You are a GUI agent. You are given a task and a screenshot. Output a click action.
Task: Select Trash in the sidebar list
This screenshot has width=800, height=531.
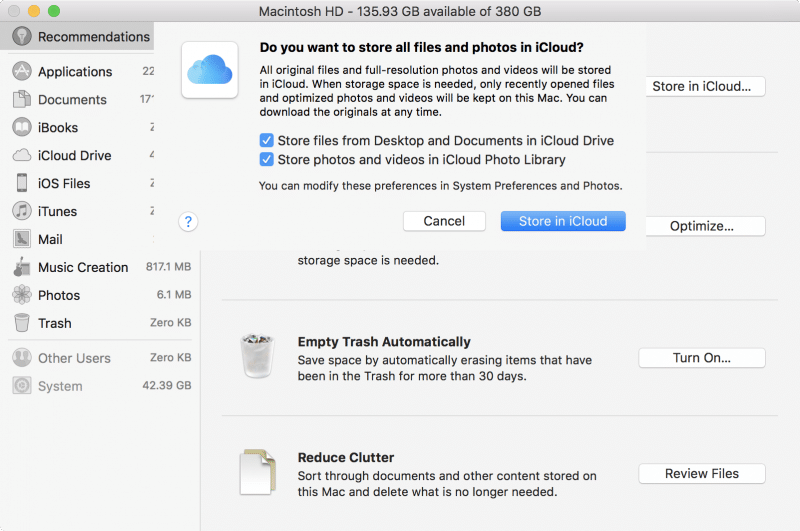101,323
